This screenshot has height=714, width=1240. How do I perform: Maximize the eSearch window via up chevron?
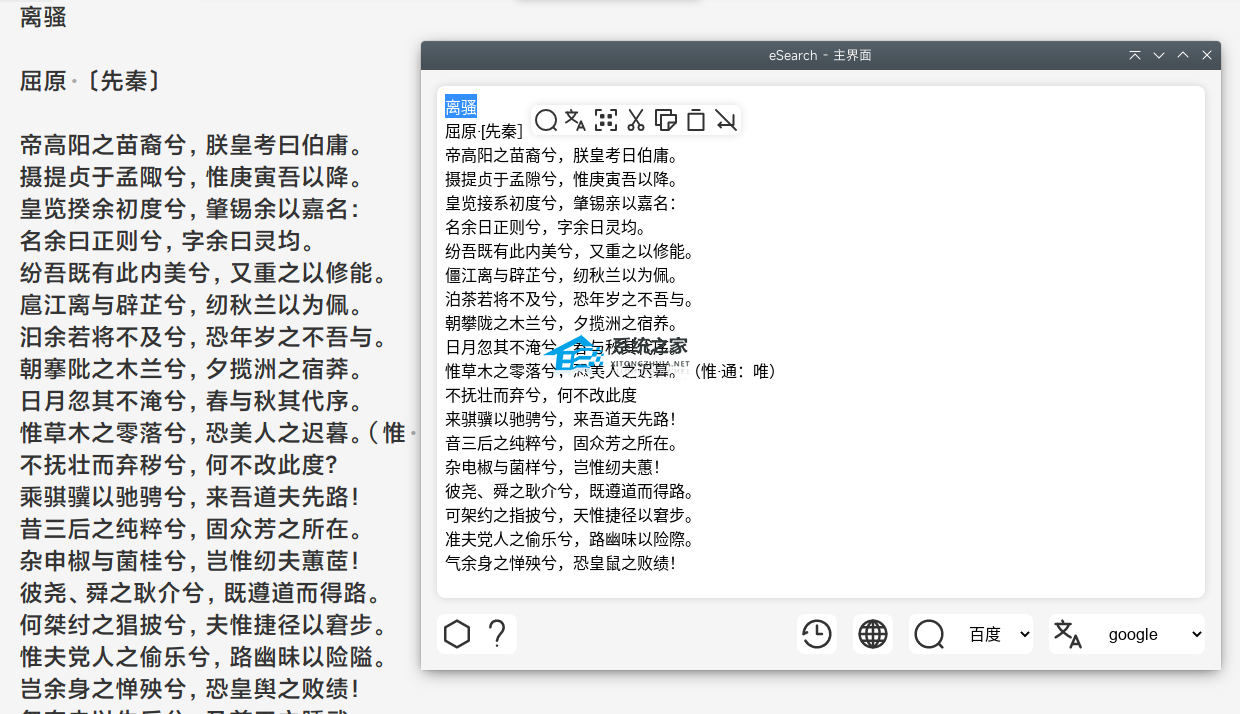tap(1183, 55)
